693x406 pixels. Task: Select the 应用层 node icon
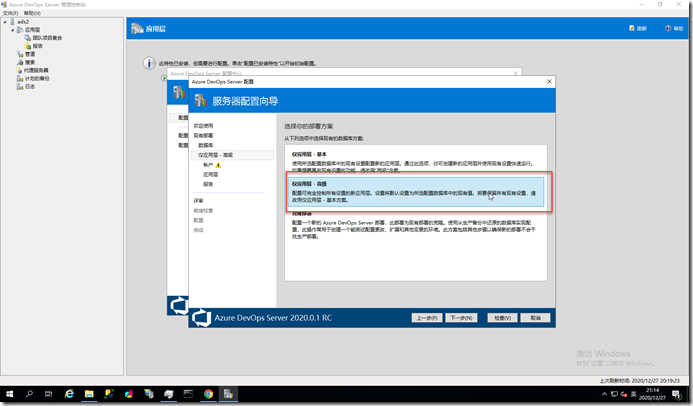(20, 30)
